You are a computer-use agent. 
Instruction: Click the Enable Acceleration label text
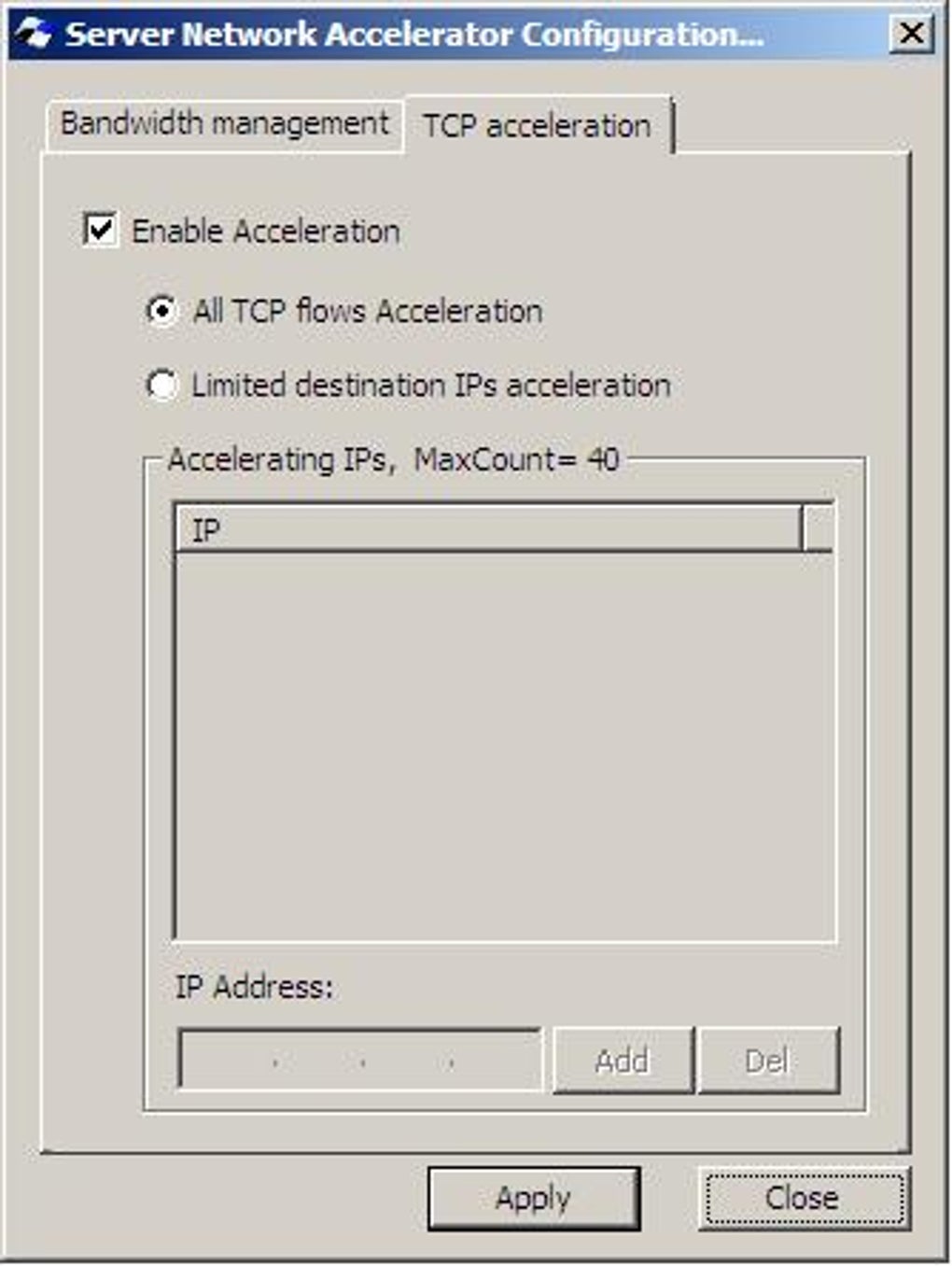[x=266, y=231]
